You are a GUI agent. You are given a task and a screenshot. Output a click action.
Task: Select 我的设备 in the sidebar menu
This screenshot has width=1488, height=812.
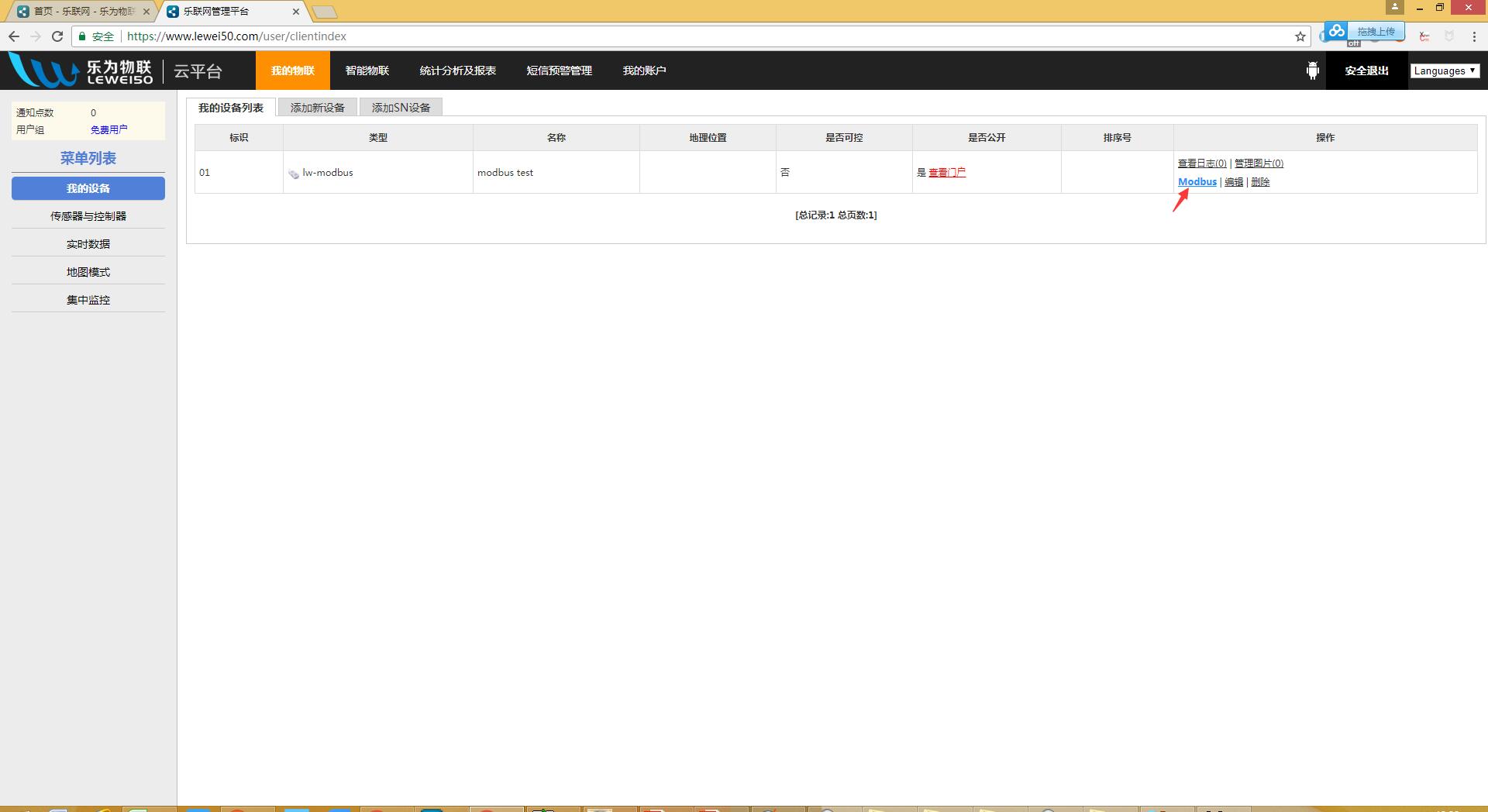[x=88, y=188]
